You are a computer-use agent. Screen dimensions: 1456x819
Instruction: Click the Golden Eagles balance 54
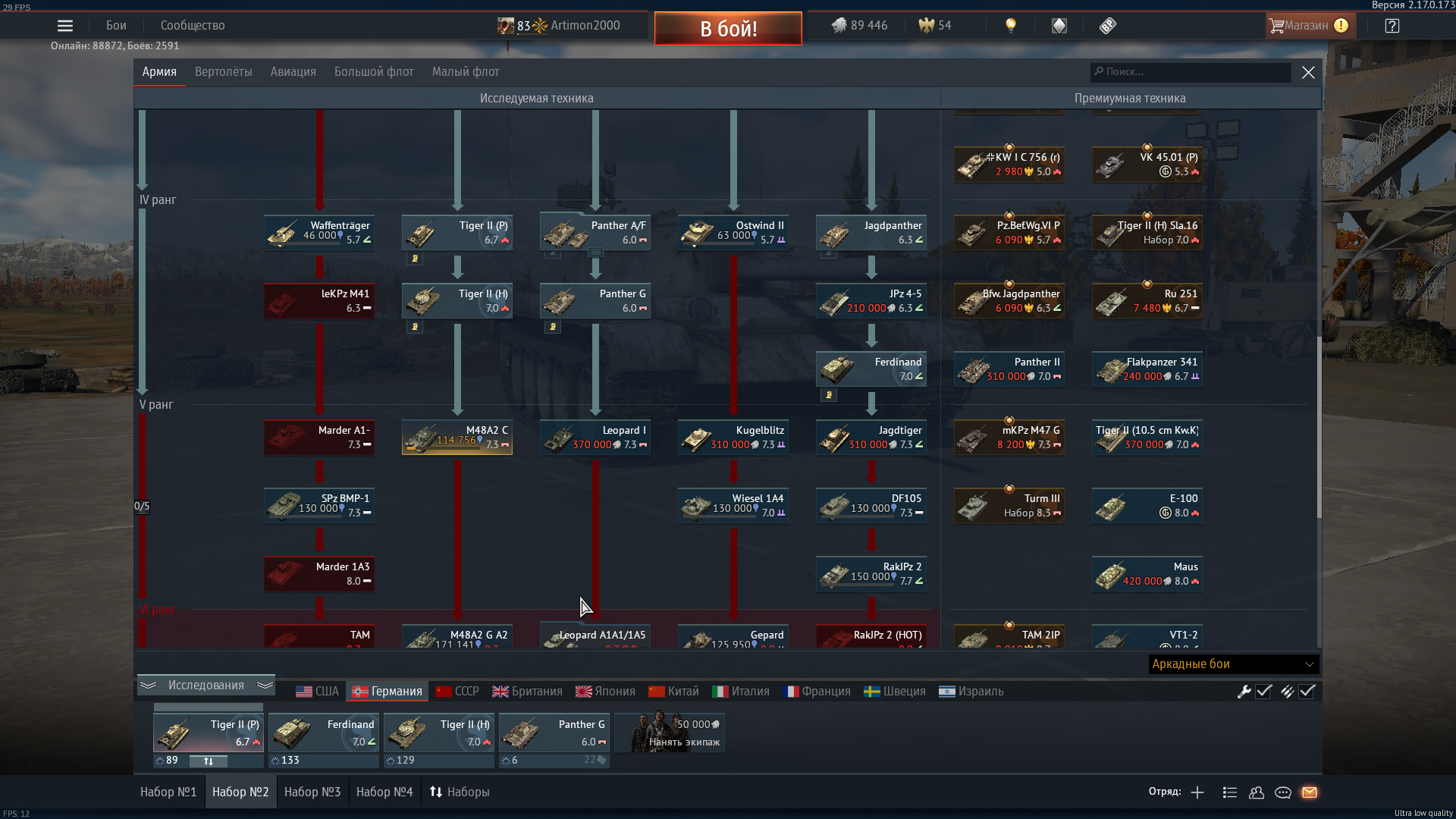point(935,26)
